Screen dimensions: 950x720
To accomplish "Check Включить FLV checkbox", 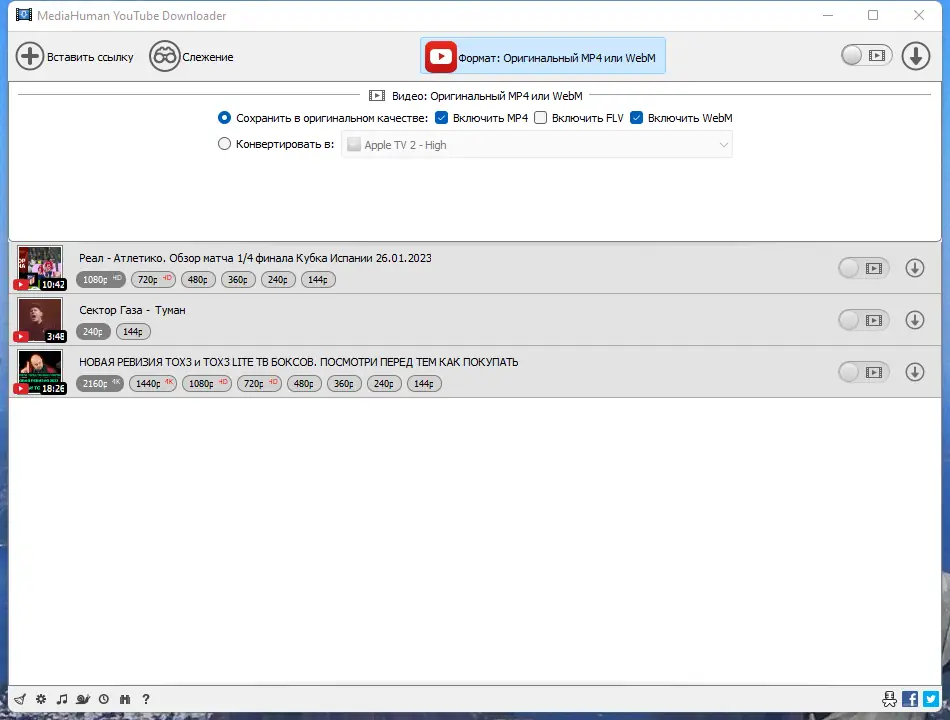I will [540, 118].
